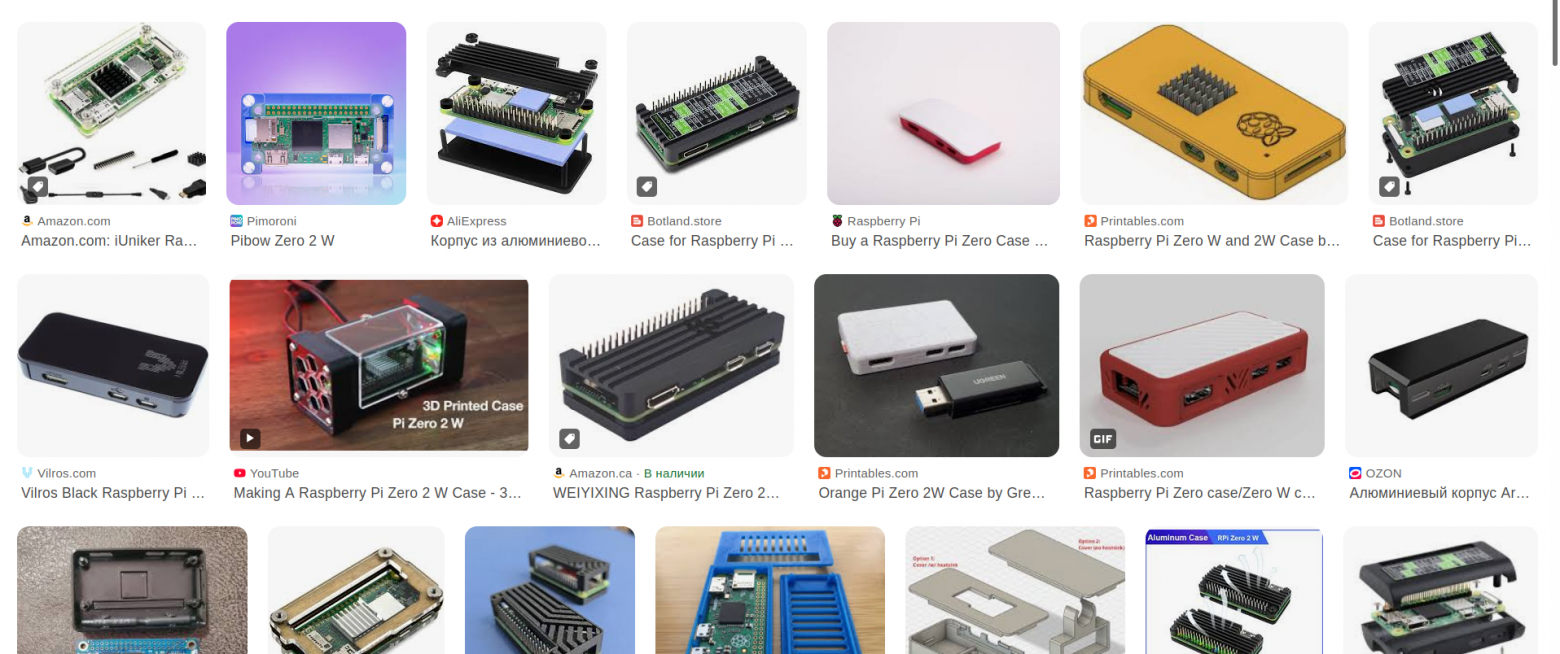Click the Vilros.com favicon icon
The width and height of the screenshot is (1560, 654).
[27, 473]
